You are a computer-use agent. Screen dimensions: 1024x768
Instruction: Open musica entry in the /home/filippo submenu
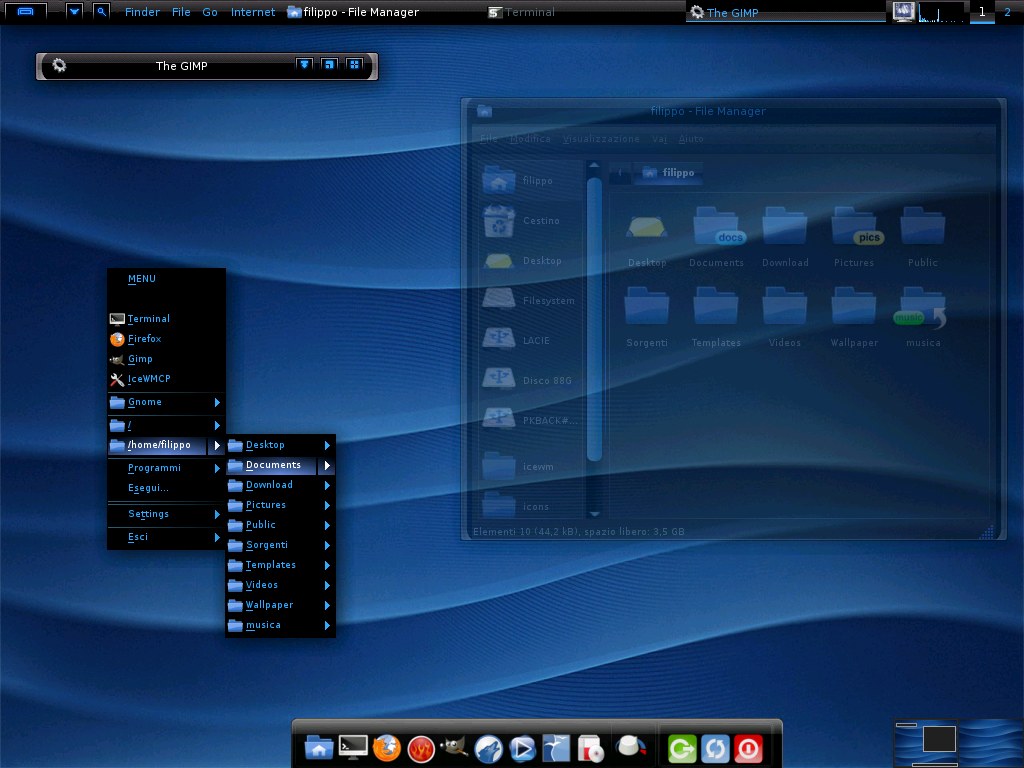pos(281,625)
